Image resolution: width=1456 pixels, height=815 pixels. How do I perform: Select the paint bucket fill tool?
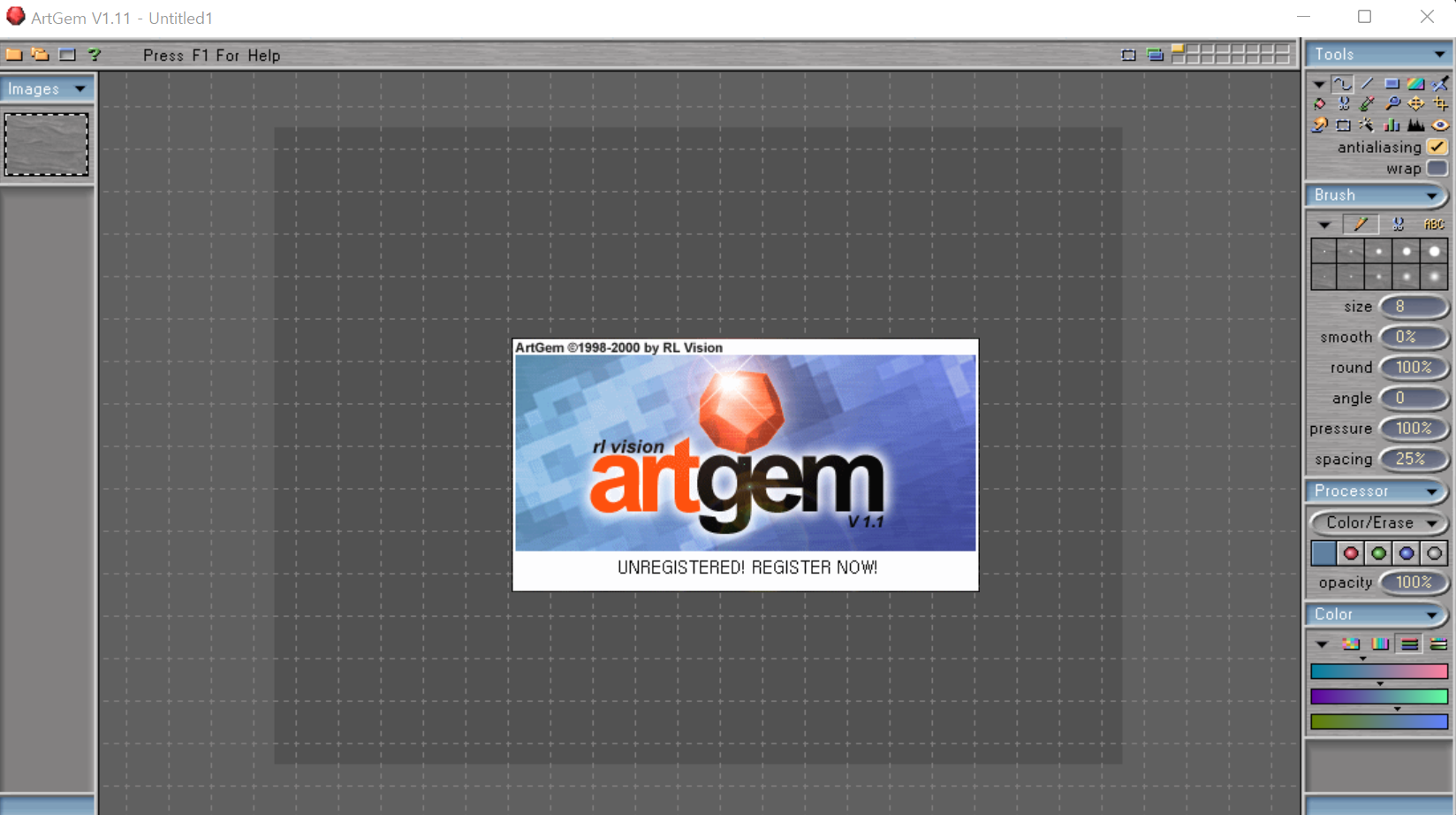pyautogui.click(x=1319, y=104)
